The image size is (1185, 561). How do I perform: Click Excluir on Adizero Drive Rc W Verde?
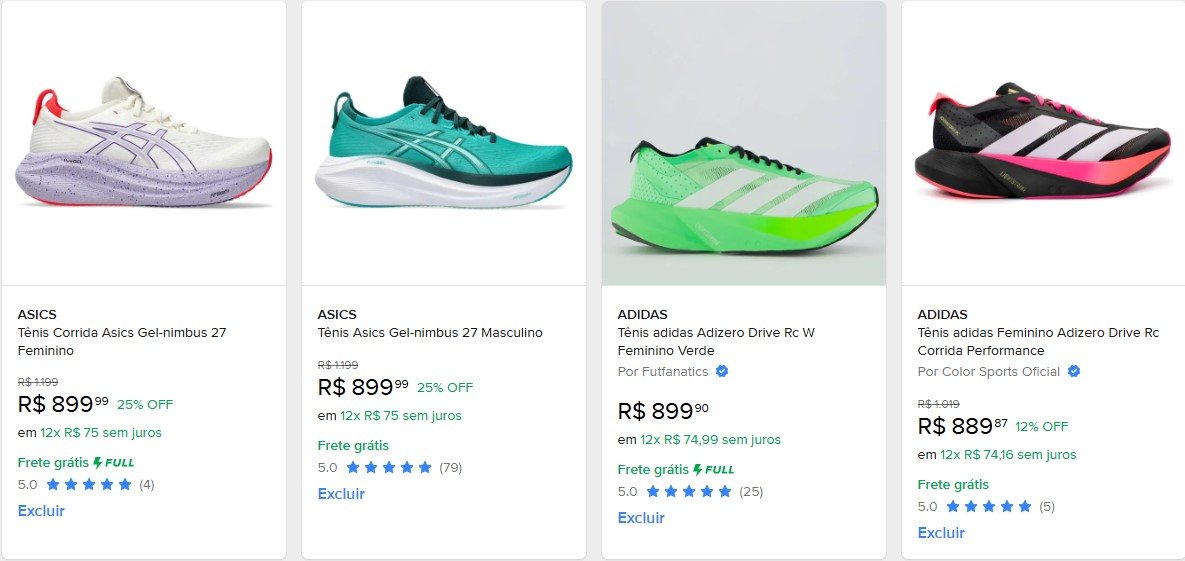tap(641, 518)
